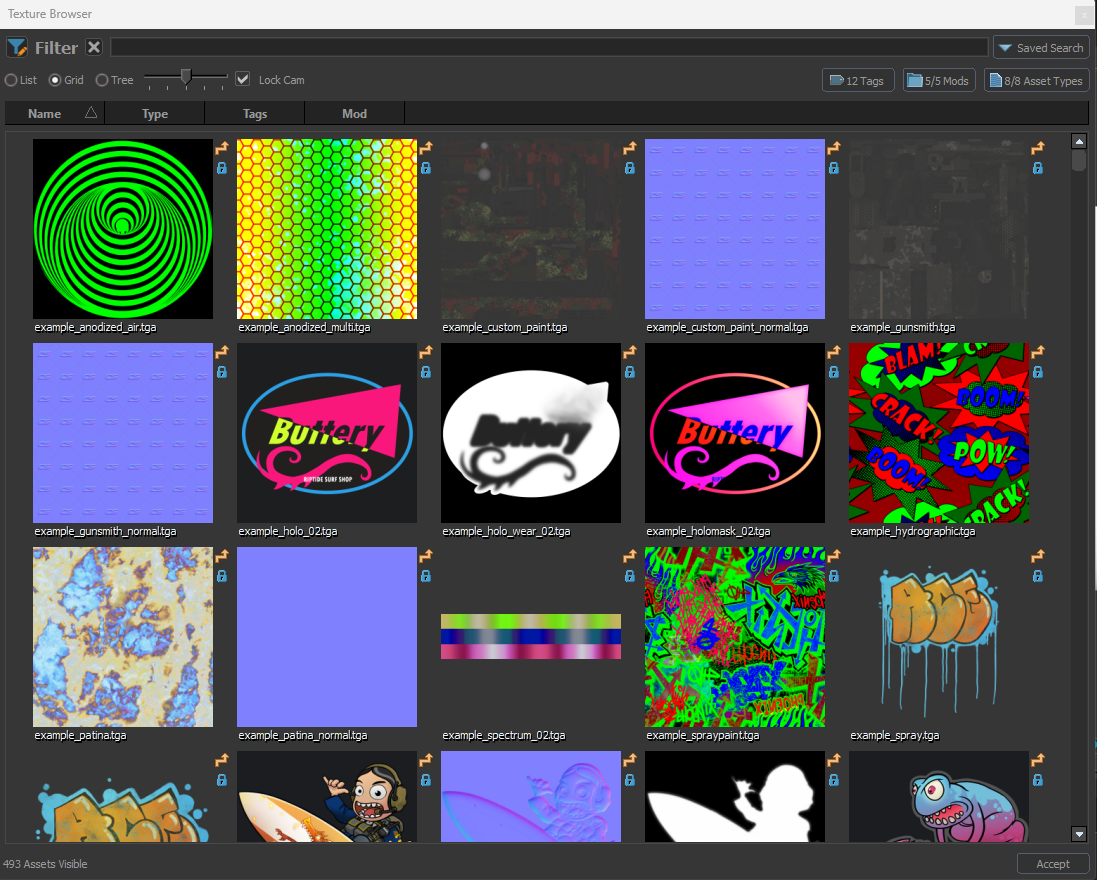Screen dimensions: 1097x880
Task: Toggle the Lock Cam checkbox
Action: click(x=243, y=79)
